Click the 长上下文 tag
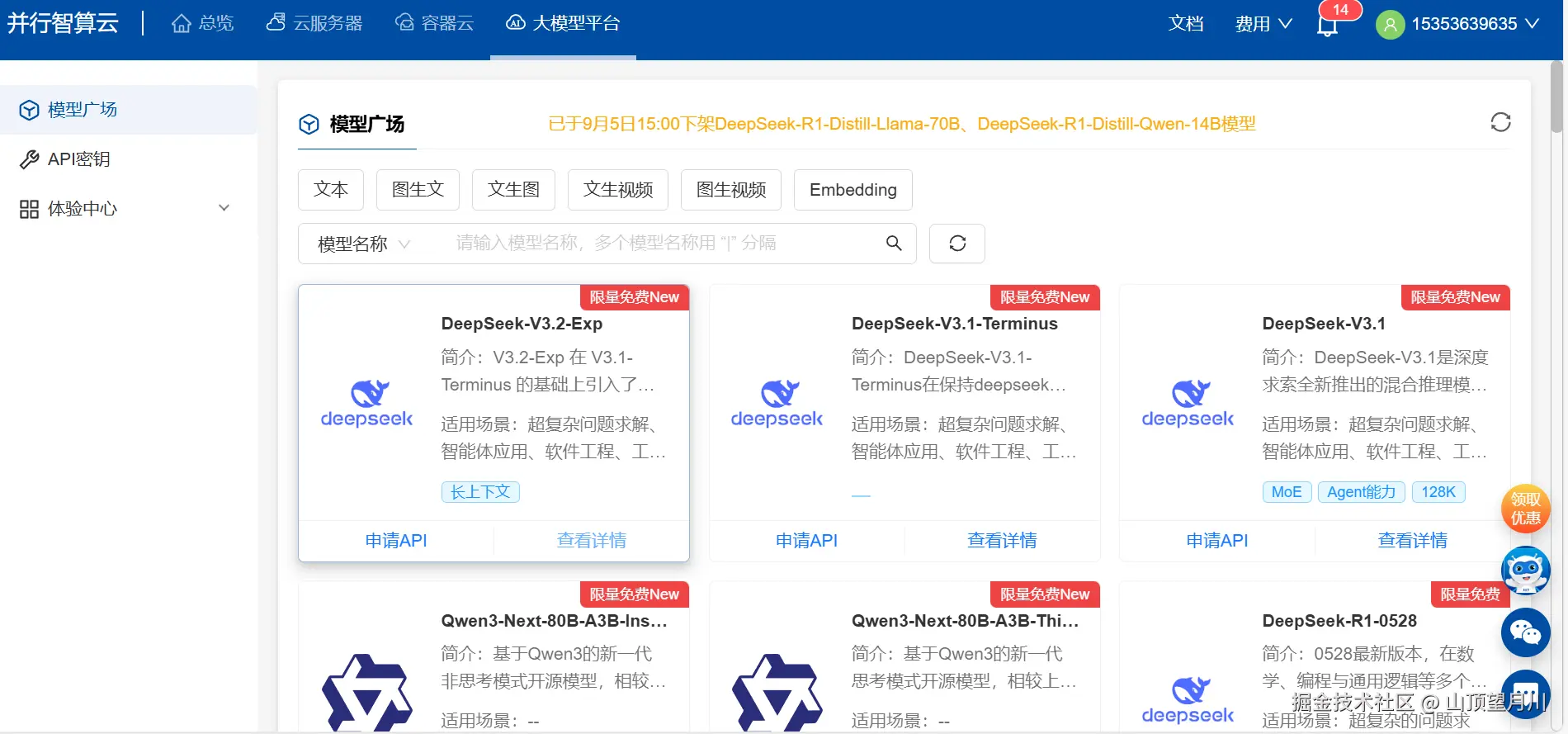Image resolution: width=1568 pixels, height=734 pixels. (480, 492)
